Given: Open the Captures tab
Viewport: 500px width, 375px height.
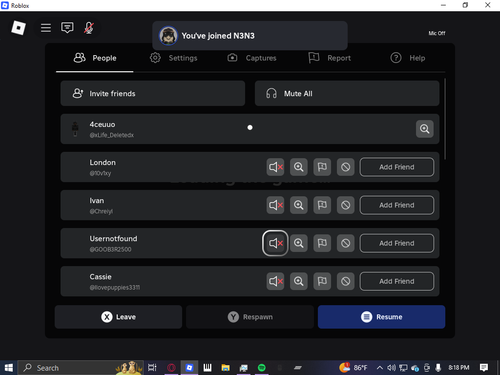Looking at the screenshot, I should tap(252, 58).
